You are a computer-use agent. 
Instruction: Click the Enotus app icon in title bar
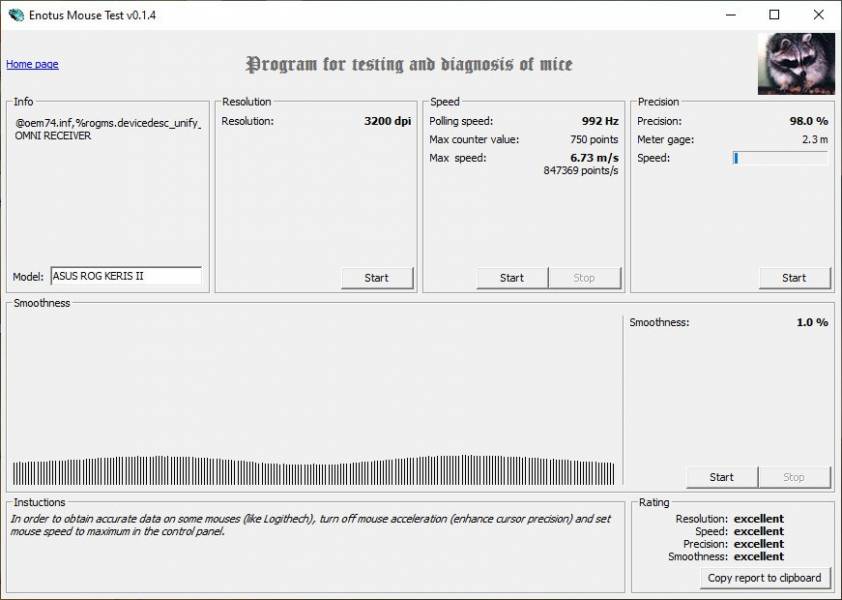(16, 15)
